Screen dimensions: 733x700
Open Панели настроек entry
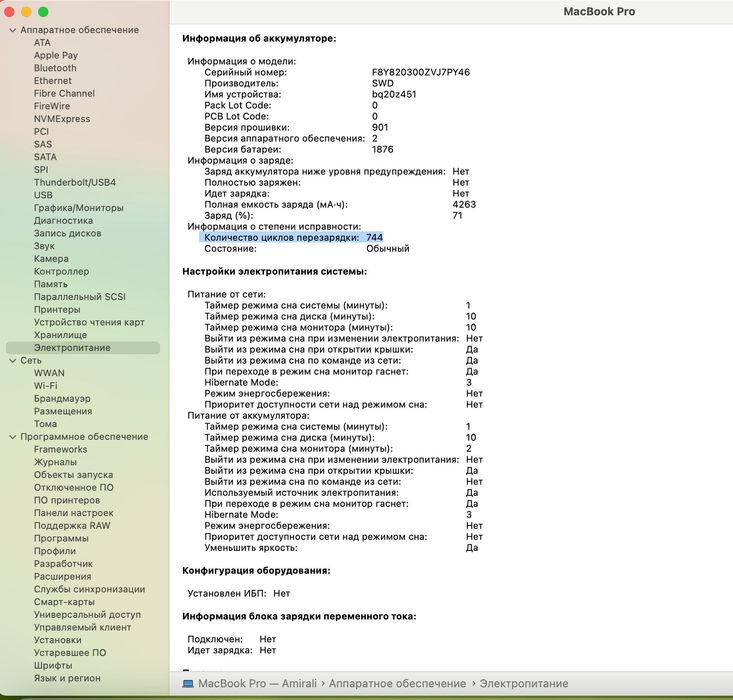[73, 513]
